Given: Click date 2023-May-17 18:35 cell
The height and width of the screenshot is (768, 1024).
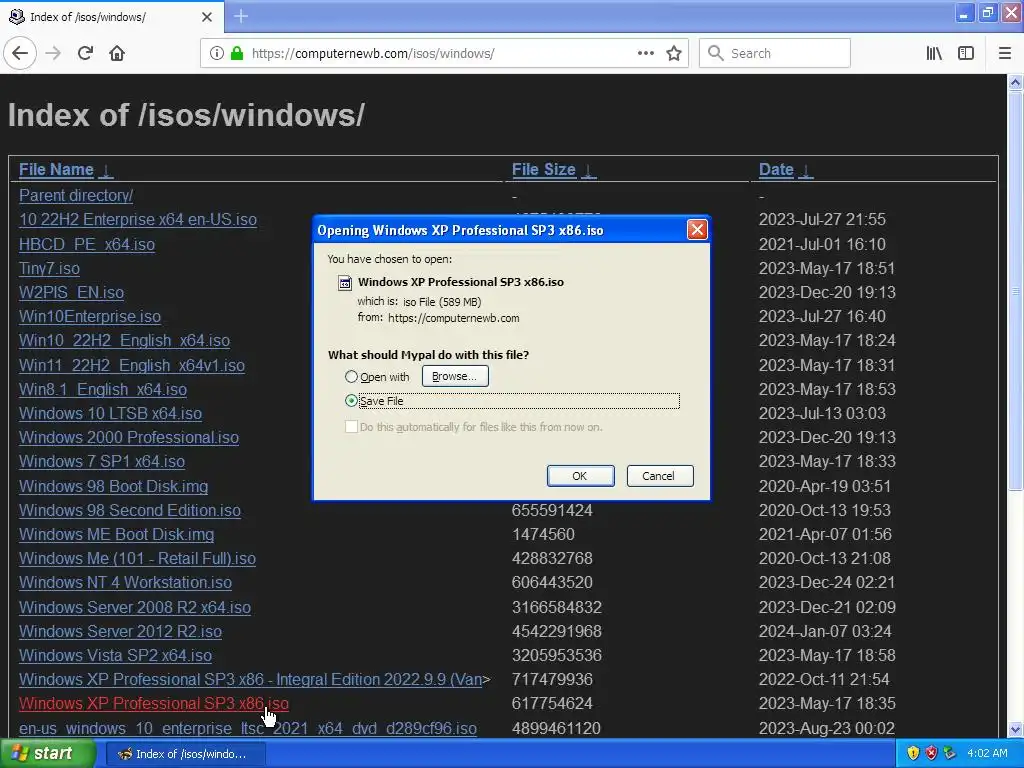Looking at the screenshot, I should click(x=827, y=704).
